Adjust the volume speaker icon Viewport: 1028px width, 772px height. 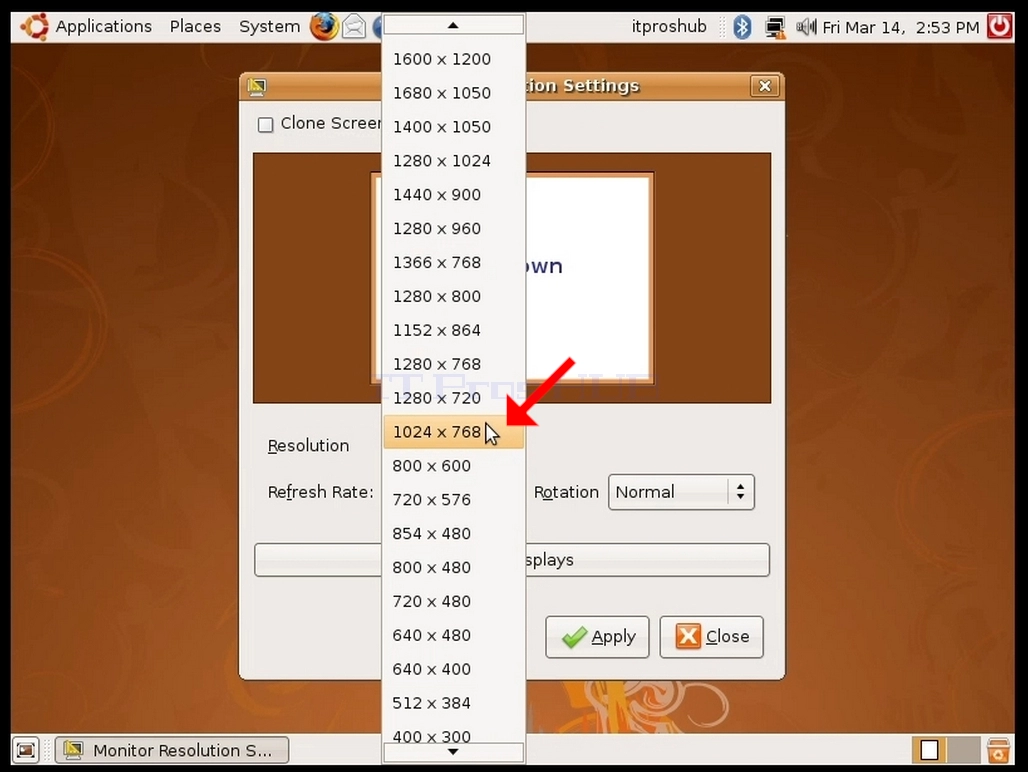pos(806,27)
